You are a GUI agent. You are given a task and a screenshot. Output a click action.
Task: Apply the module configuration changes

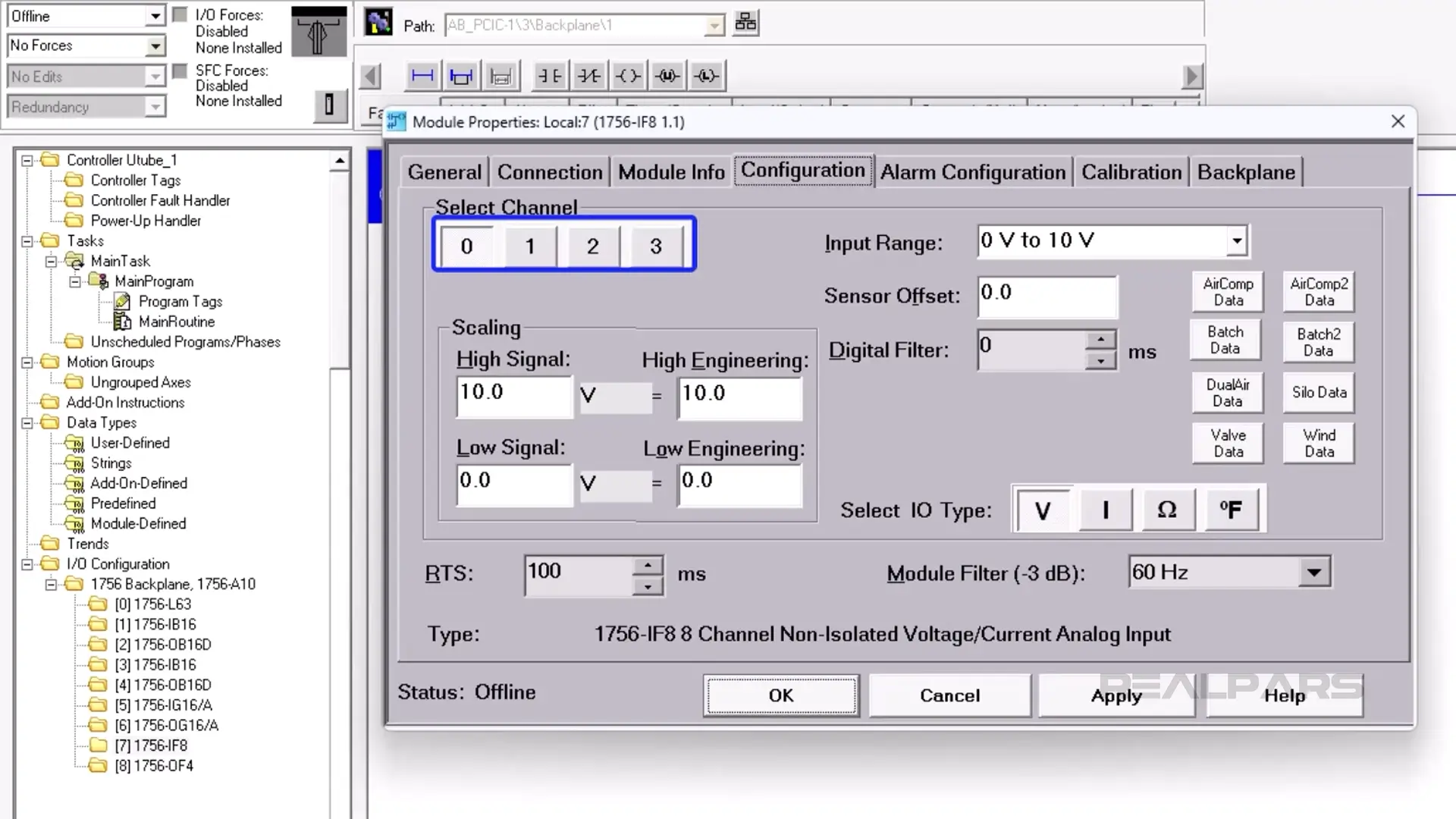pyautogui.click(x=1116, y=695)
